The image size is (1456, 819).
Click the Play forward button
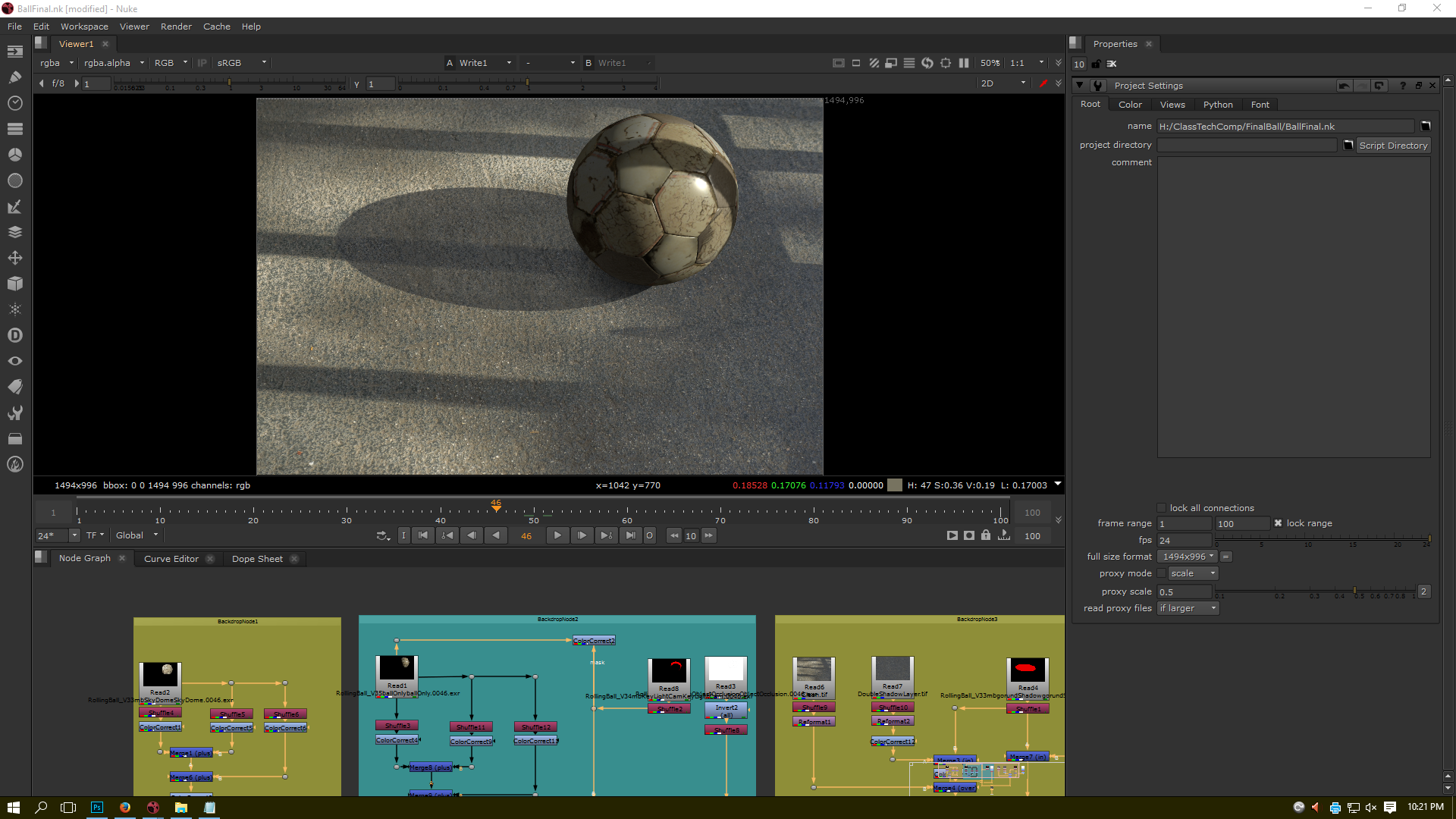pos(557,535)
